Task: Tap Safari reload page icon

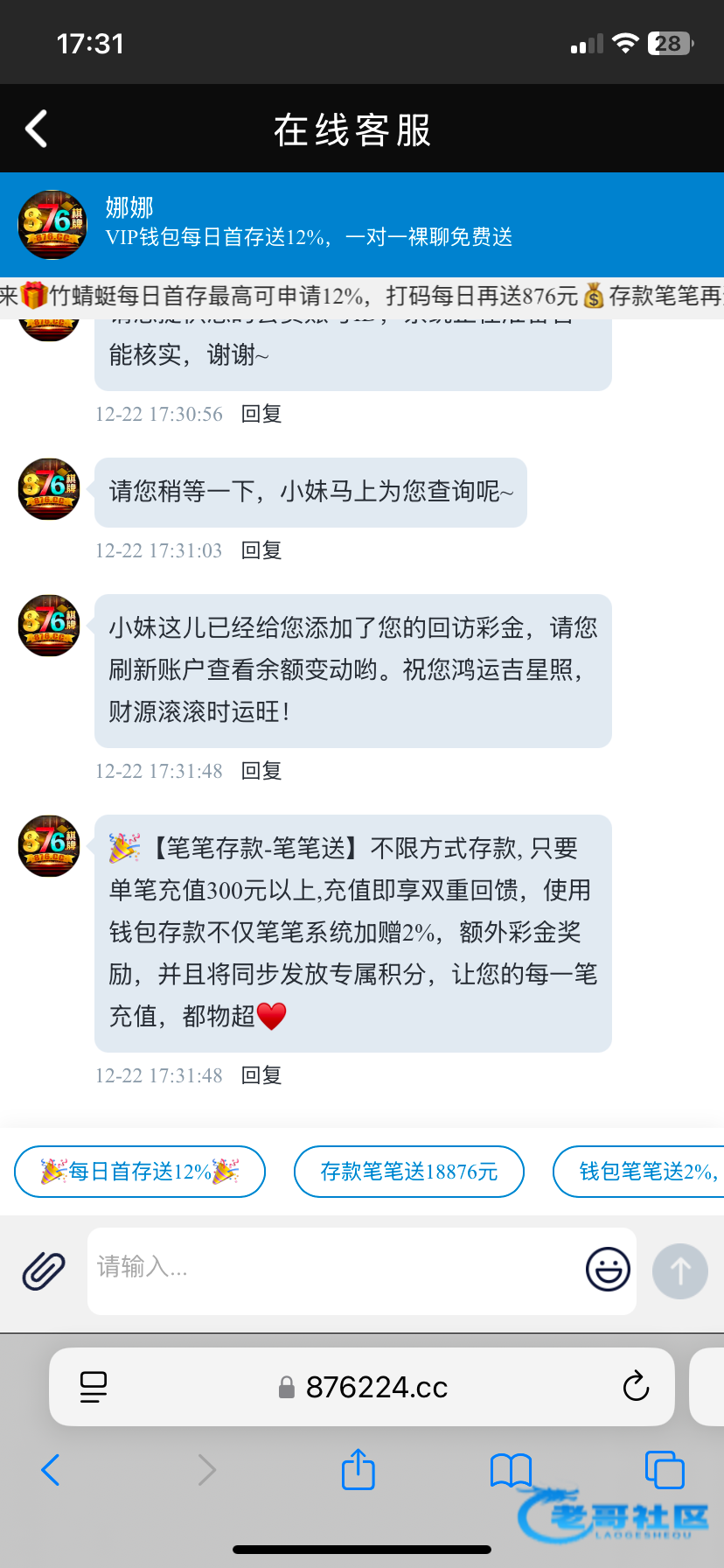Action: click(x=636, y=1386)
